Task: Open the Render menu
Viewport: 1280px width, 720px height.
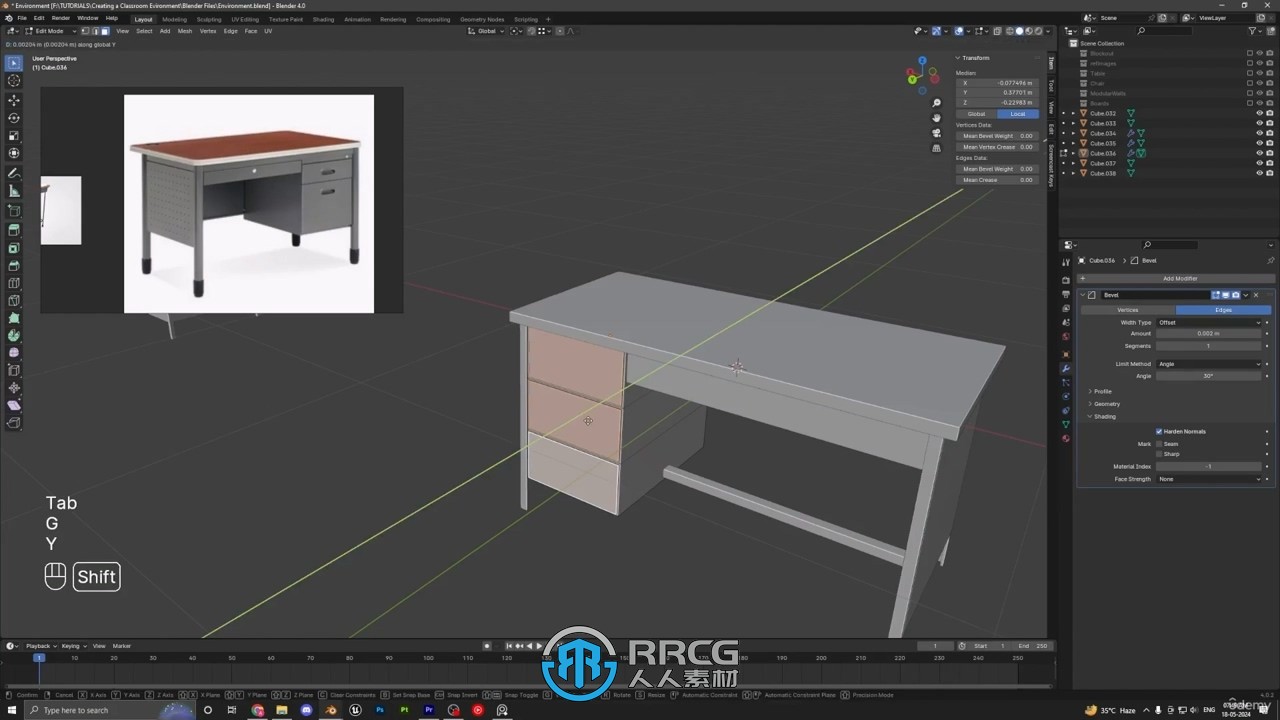Action: tap(61, 18)
